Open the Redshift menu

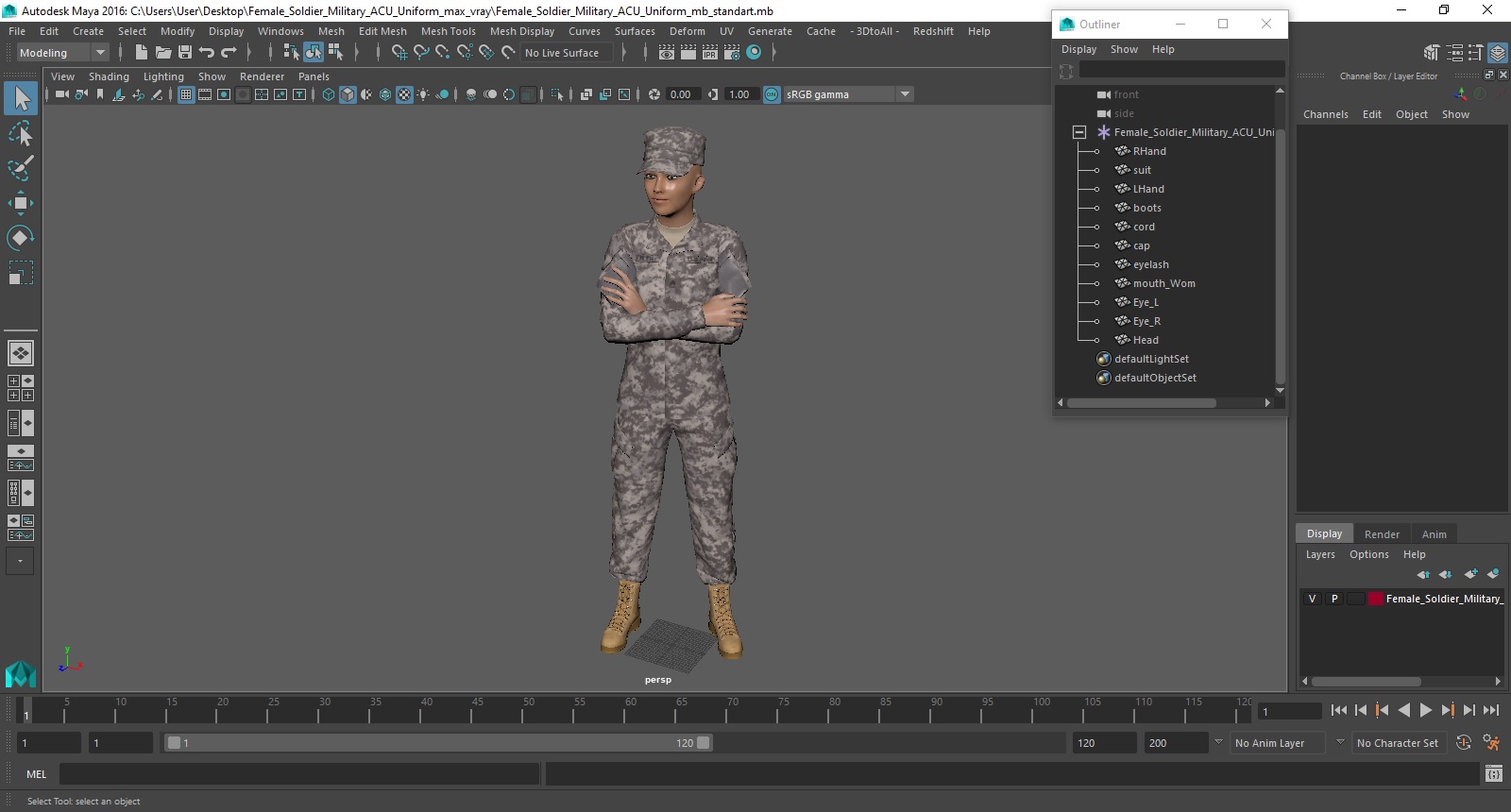click(x=933, y=31)
